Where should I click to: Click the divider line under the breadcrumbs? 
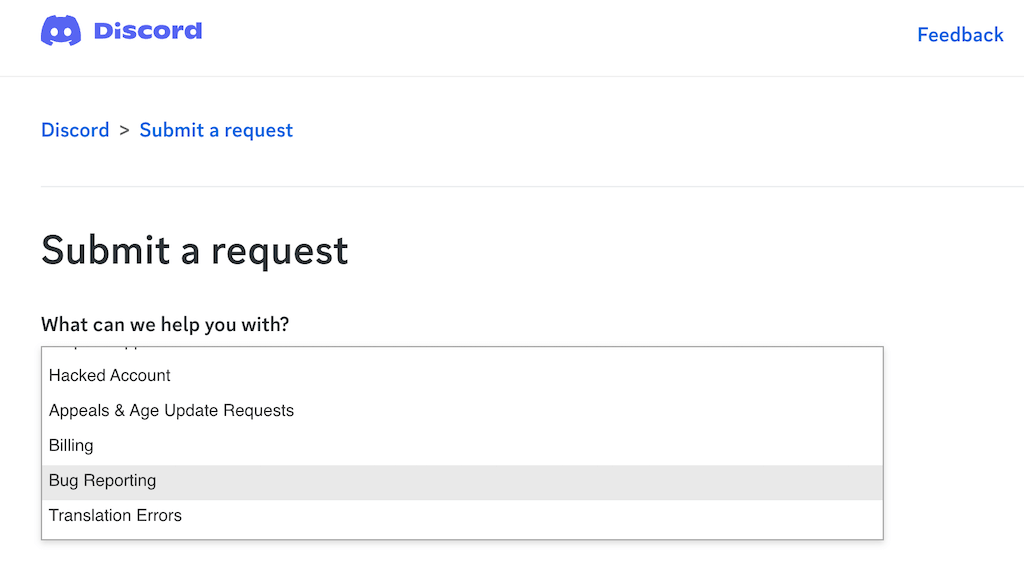[x=530, y=186]
